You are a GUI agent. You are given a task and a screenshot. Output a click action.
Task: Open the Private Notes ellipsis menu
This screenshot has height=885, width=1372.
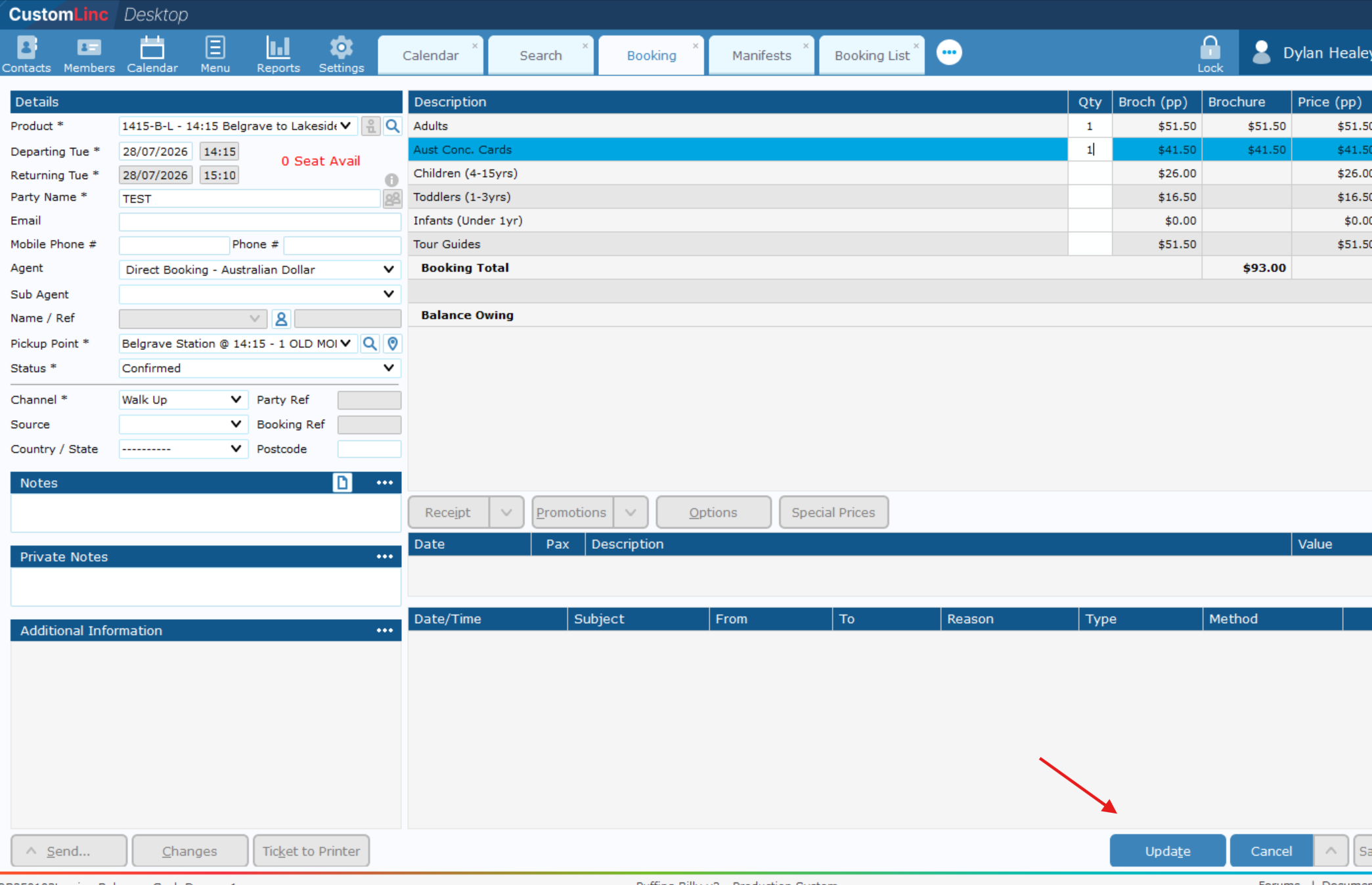(385, 557)
